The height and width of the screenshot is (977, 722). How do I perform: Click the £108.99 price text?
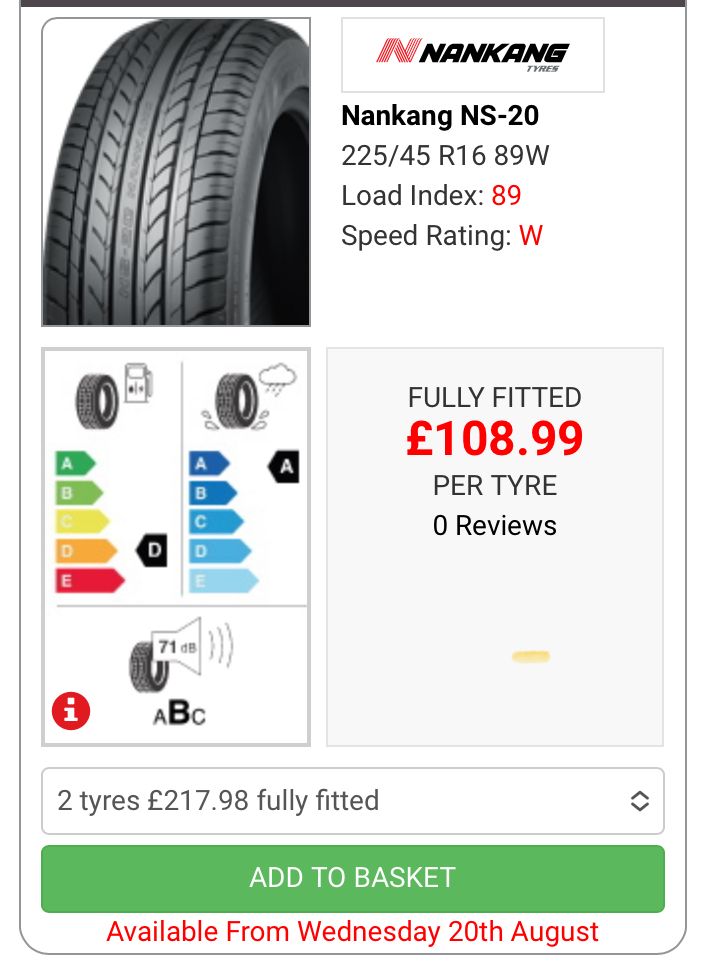pos(494,440)
